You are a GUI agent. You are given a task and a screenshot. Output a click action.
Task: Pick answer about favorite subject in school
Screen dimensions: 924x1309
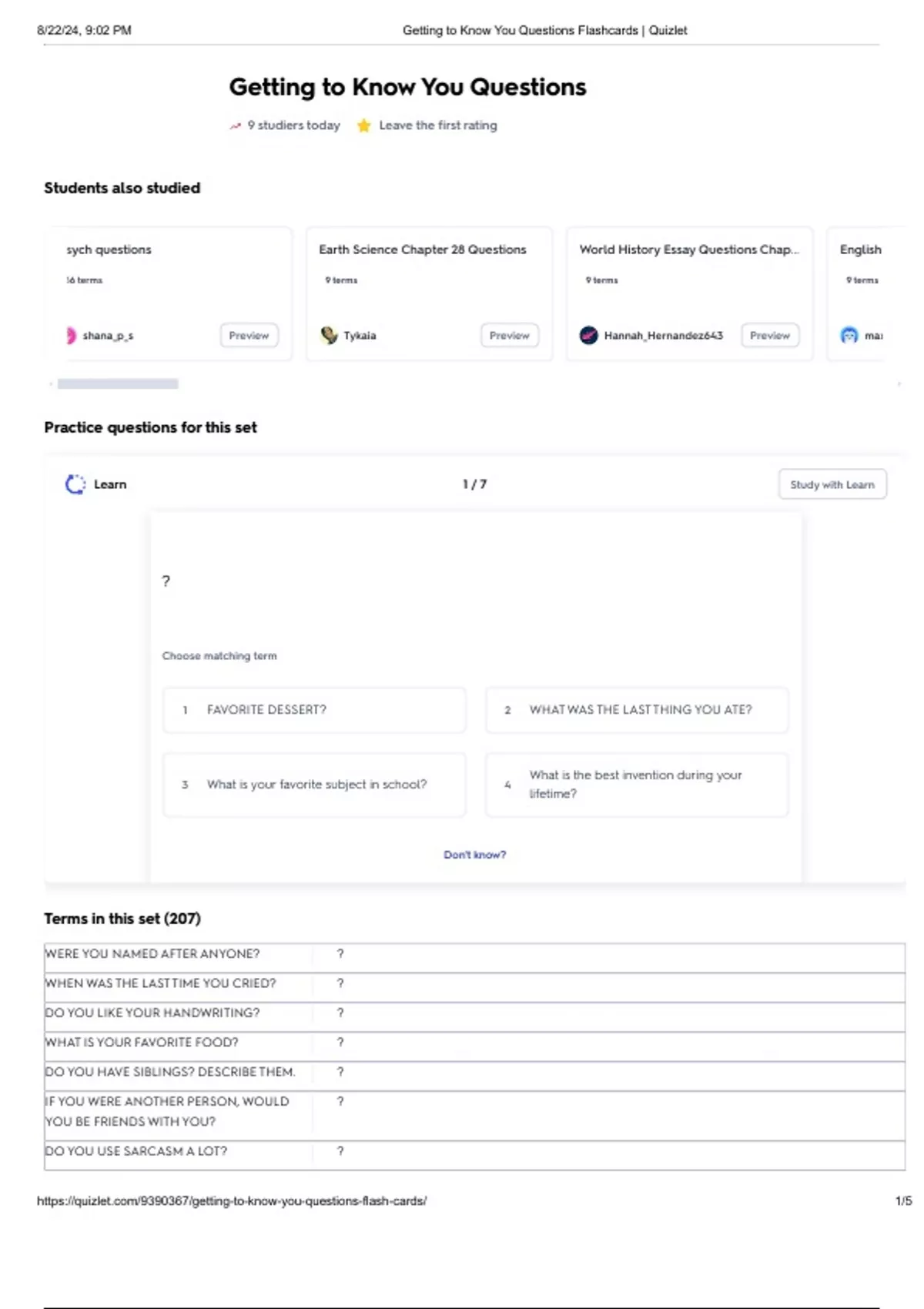[314, 785]
